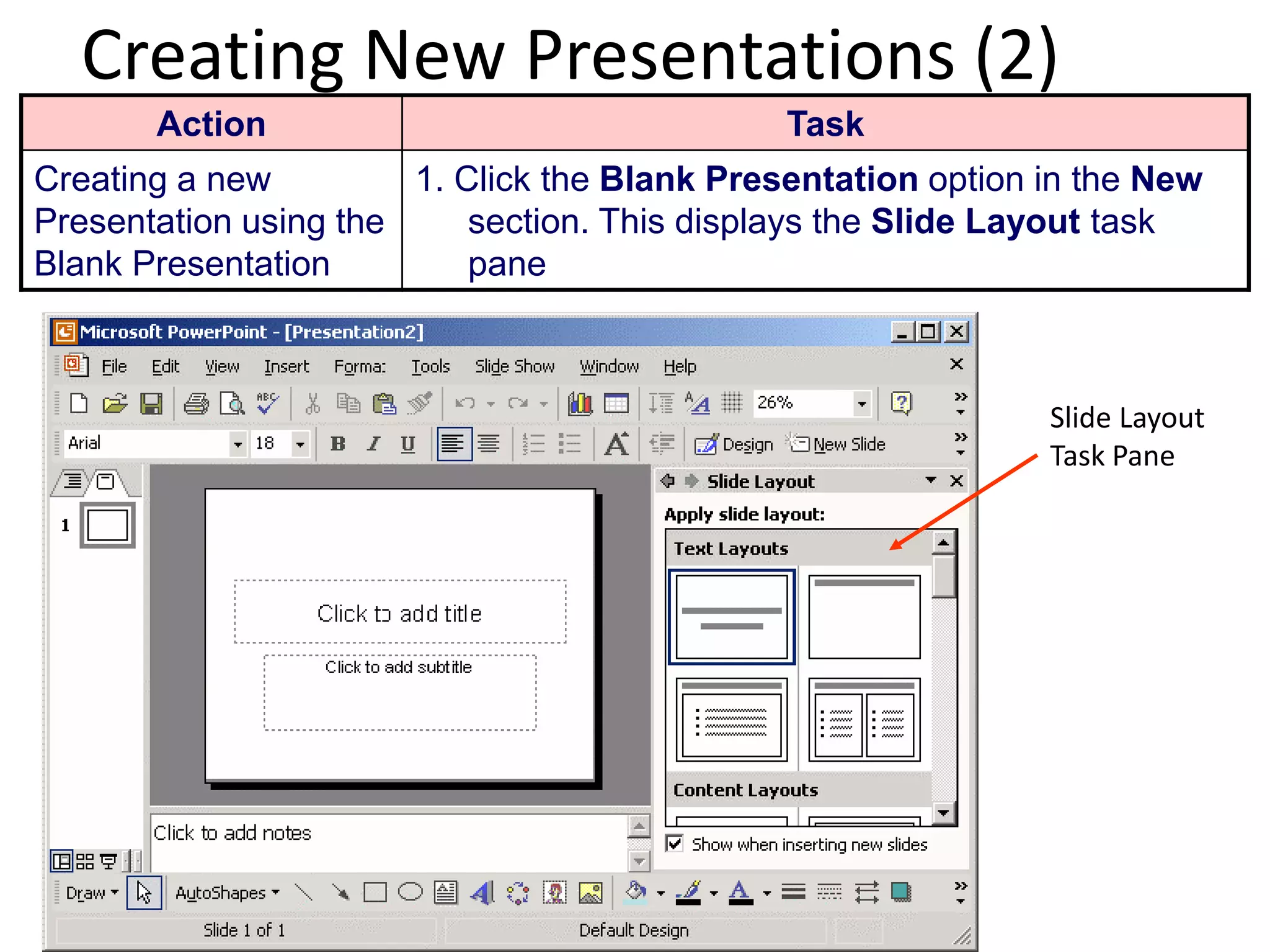The height and width of the screenshot is (952, 1270).
Task: Select the Insert WordArt icon
Action: click(x=482, y=893)
